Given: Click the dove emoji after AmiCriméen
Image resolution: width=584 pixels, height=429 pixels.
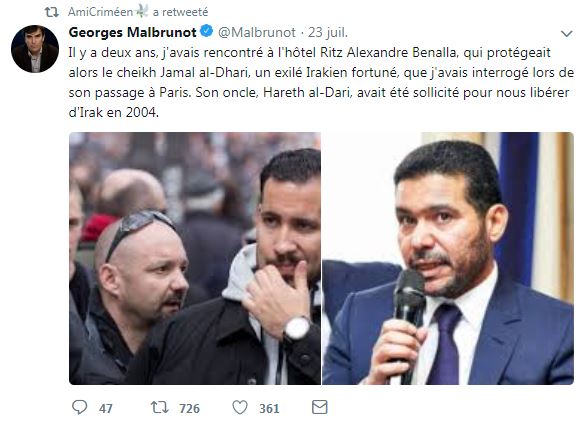Looking at the screenshot, I should click(142, 11).
